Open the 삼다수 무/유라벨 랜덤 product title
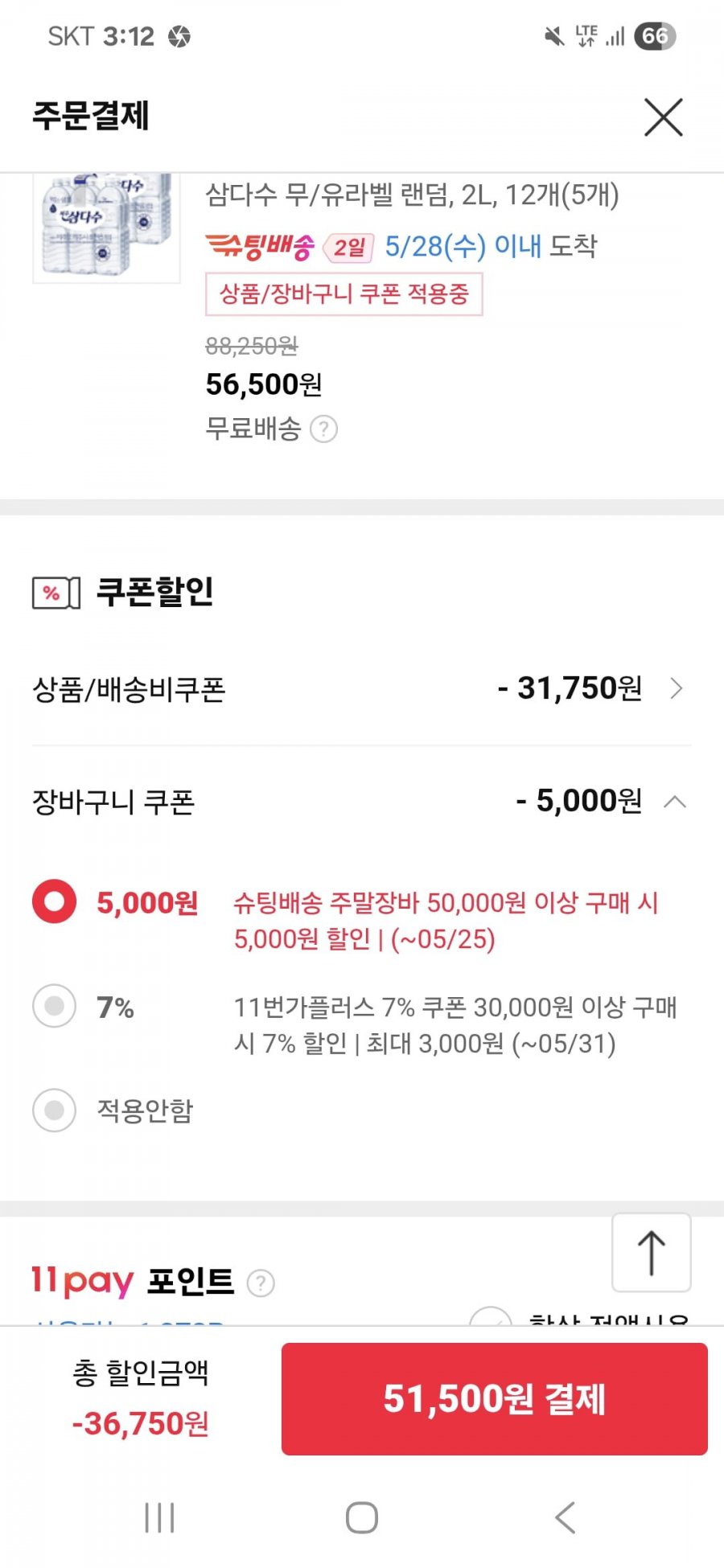The height and width of the screenshot is (1568, 724). coord(412,195)
